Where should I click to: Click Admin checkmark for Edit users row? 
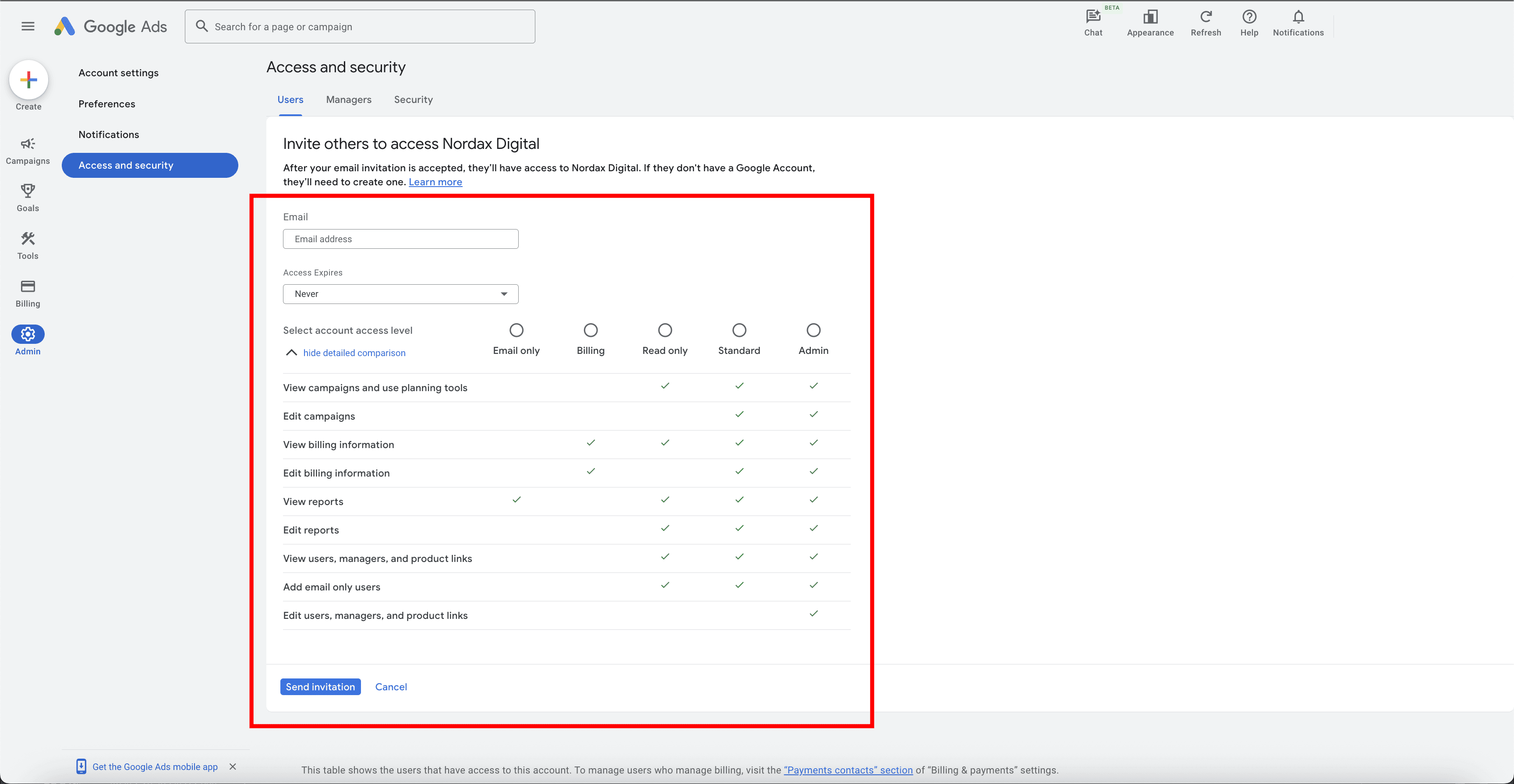[814, 614]
